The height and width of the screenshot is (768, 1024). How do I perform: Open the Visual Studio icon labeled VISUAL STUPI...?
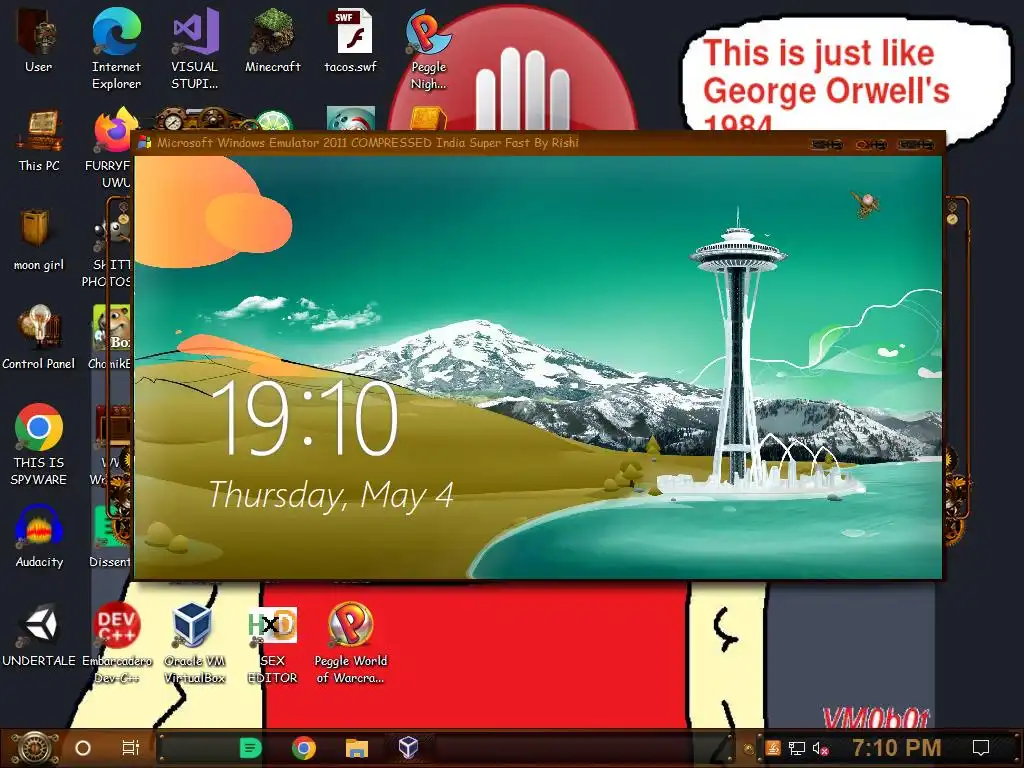tap(195, 47)
